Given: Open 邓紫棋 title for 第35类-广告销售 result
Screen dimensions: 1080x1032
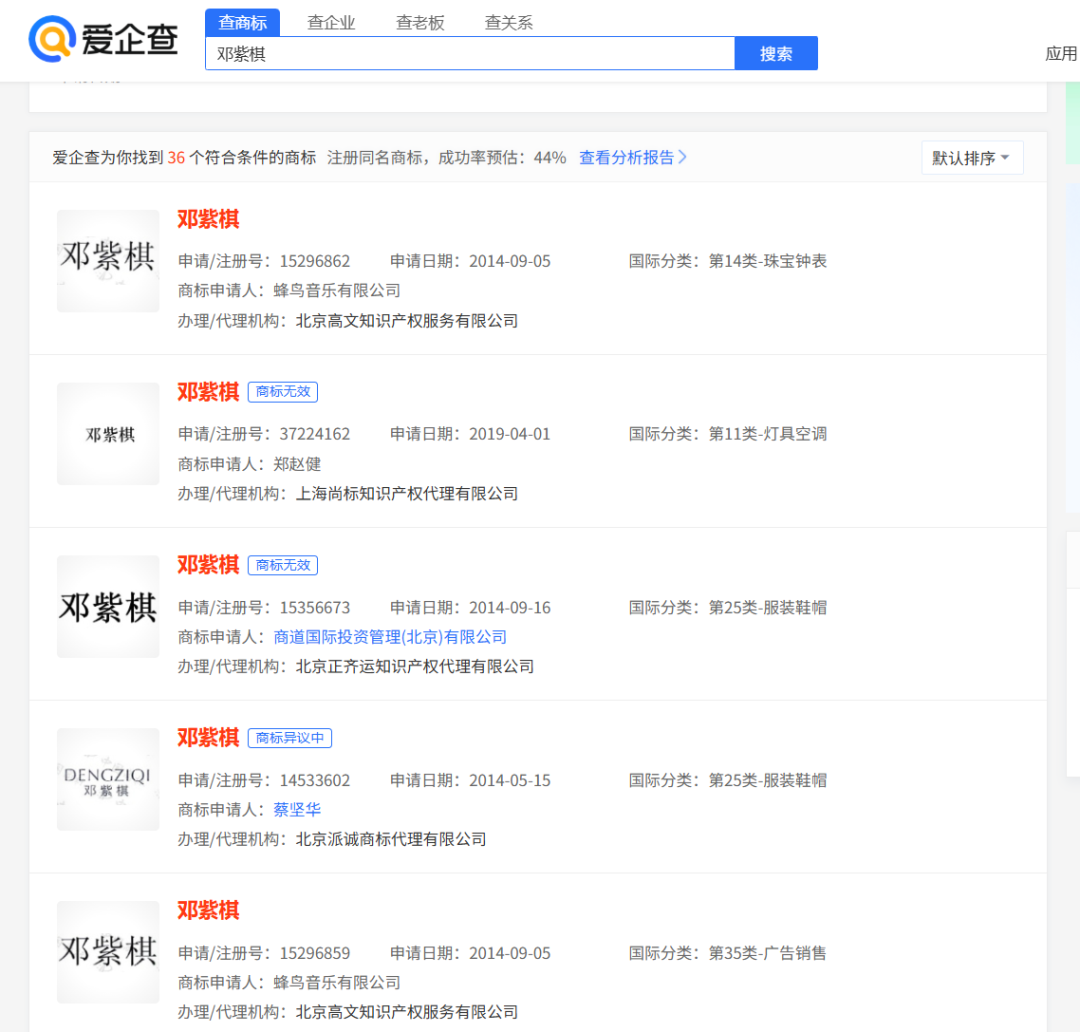Looking at the screenshot, I should tap(208, 911).
